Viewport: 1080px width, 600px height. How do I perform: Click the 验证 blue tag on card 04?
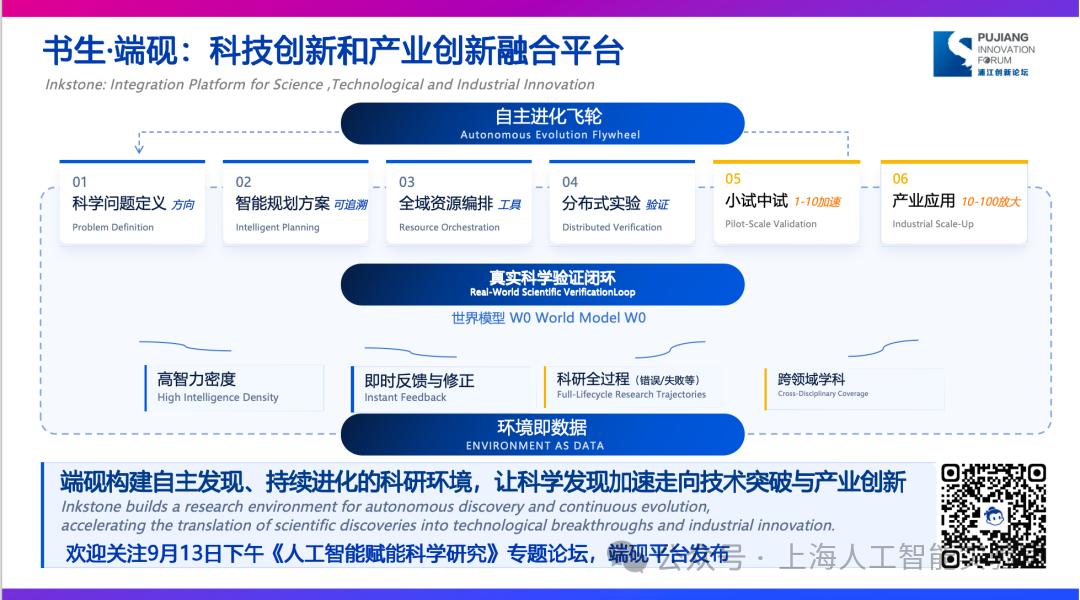tap(657, 205)
